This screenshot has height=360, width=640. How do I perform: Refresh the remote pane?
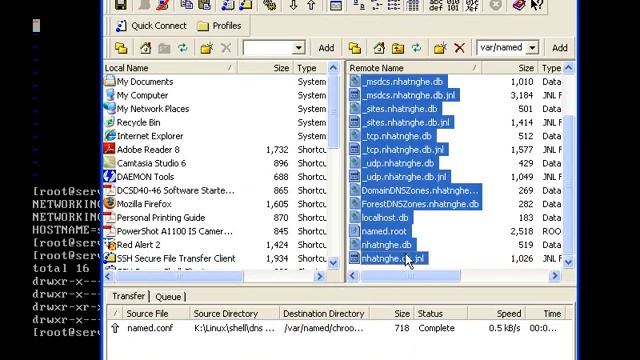(416, 48)
